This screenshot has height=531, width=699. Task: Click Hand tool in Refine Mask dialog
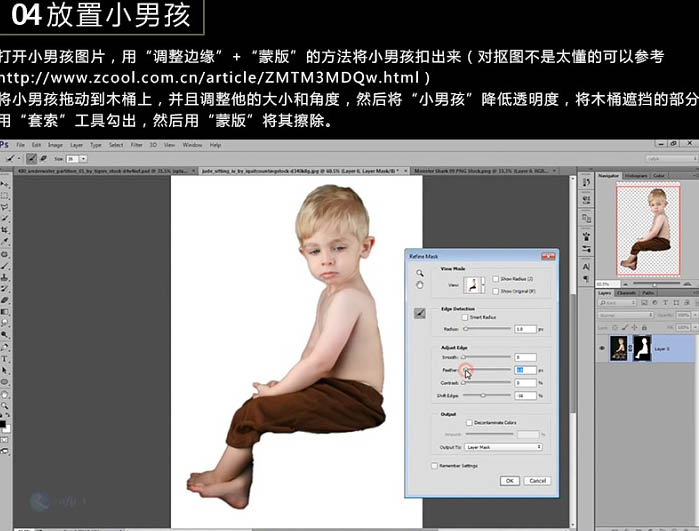coord(419,285)
